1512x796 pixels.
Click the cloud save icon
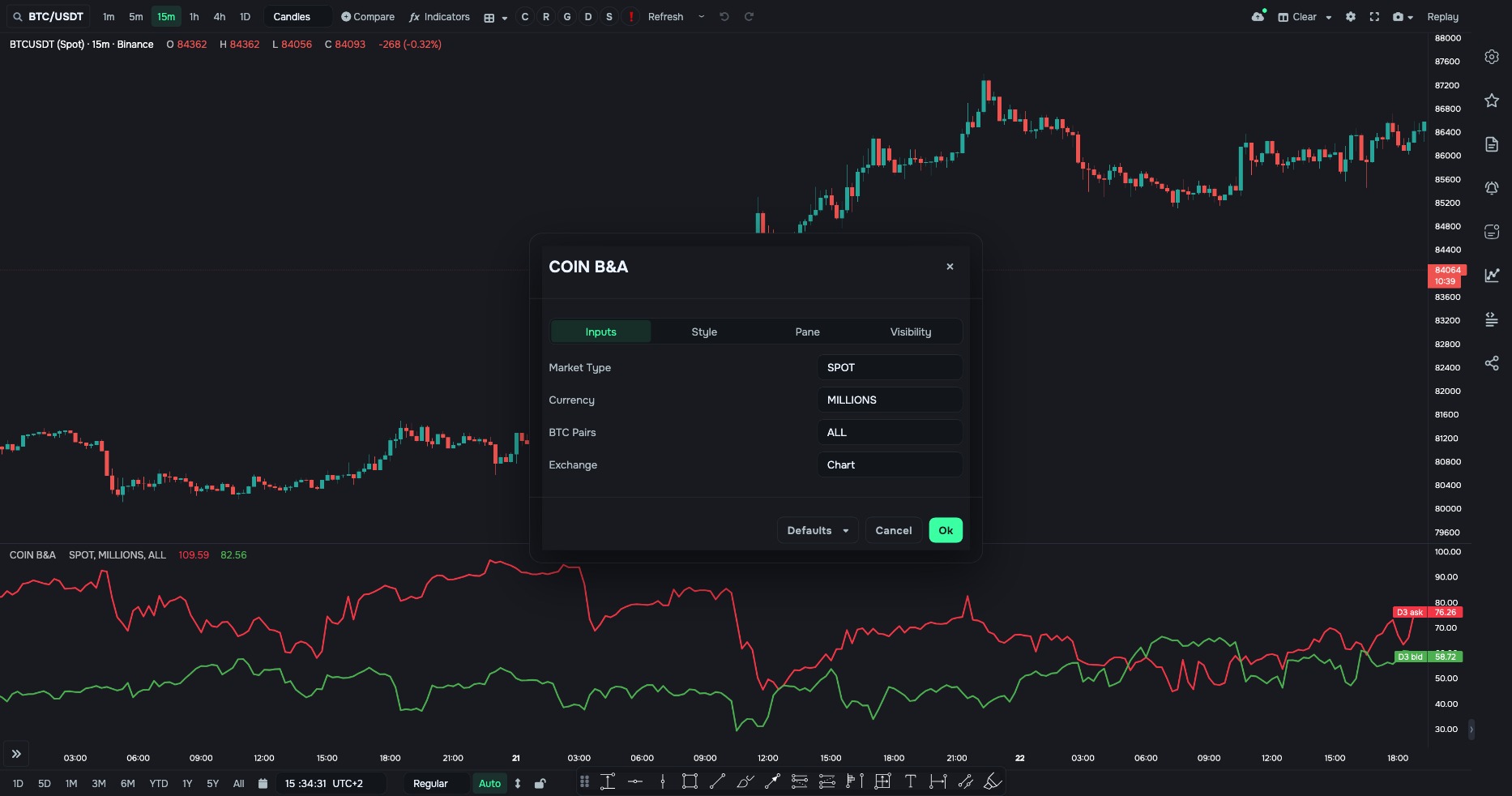[1258, 16]
